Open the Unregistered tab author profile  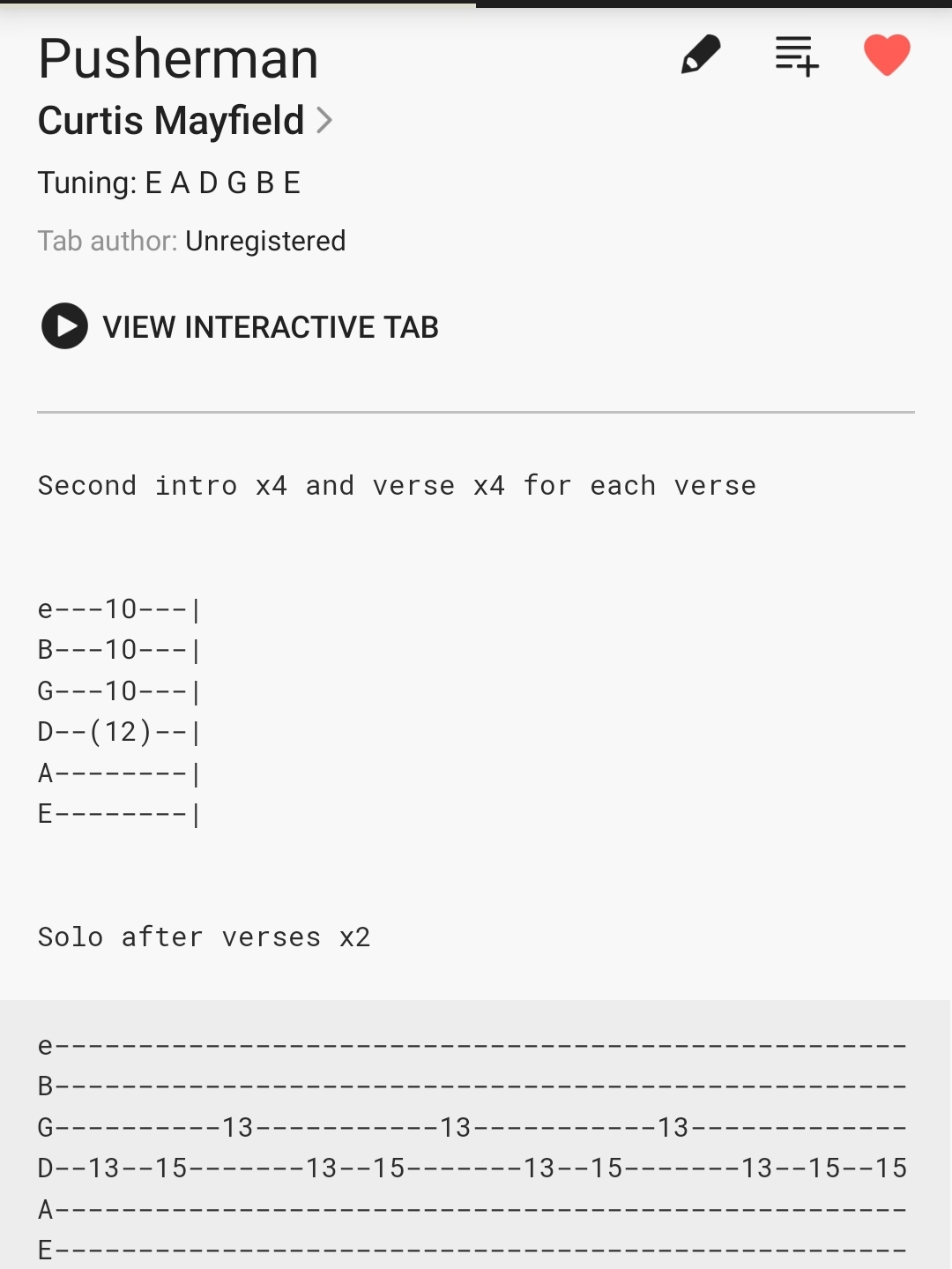click(265, 241)
